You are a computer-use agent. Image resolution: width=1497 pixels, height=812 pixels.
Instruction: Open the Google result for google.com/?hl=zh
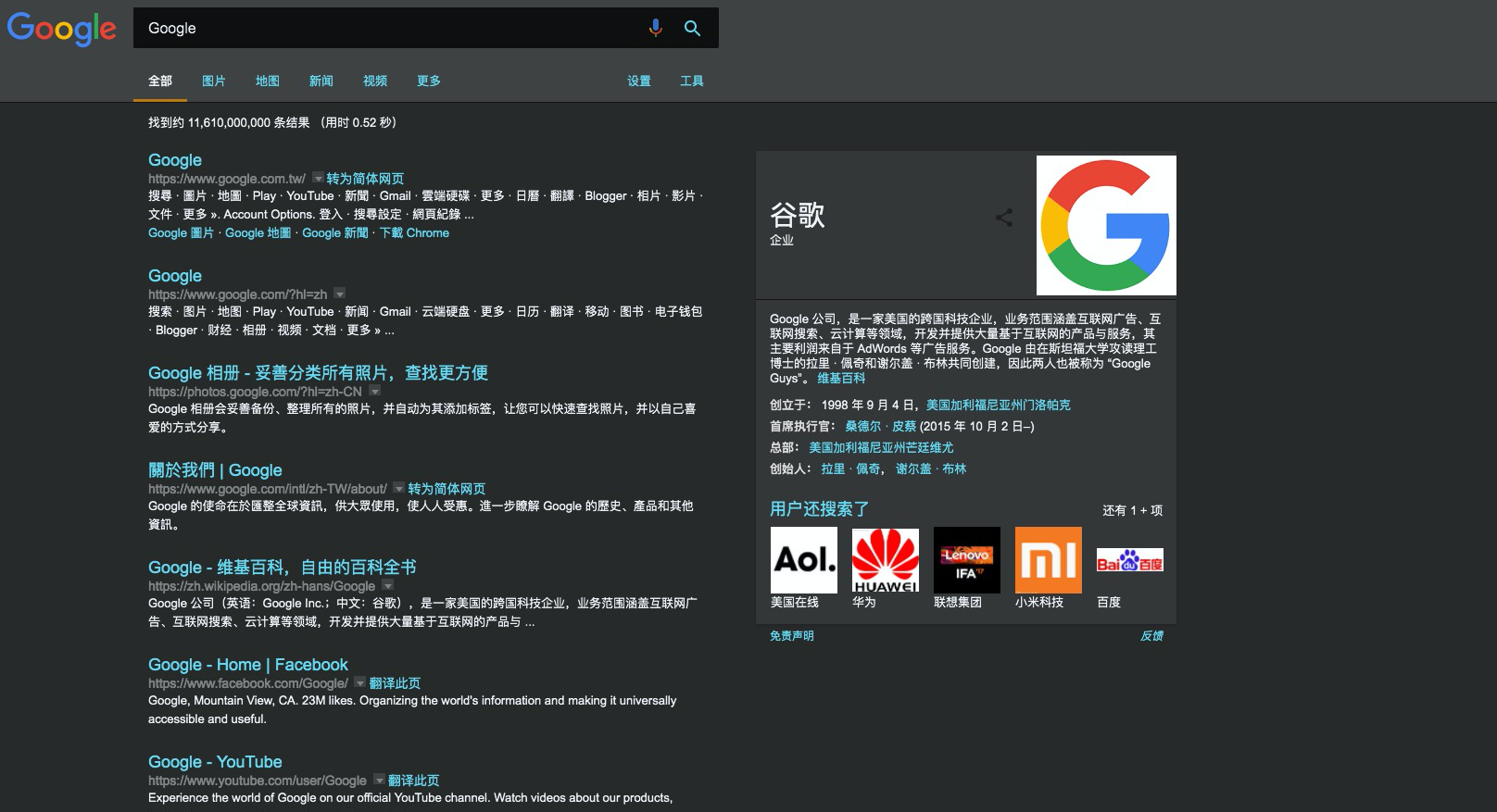point(175,276)
